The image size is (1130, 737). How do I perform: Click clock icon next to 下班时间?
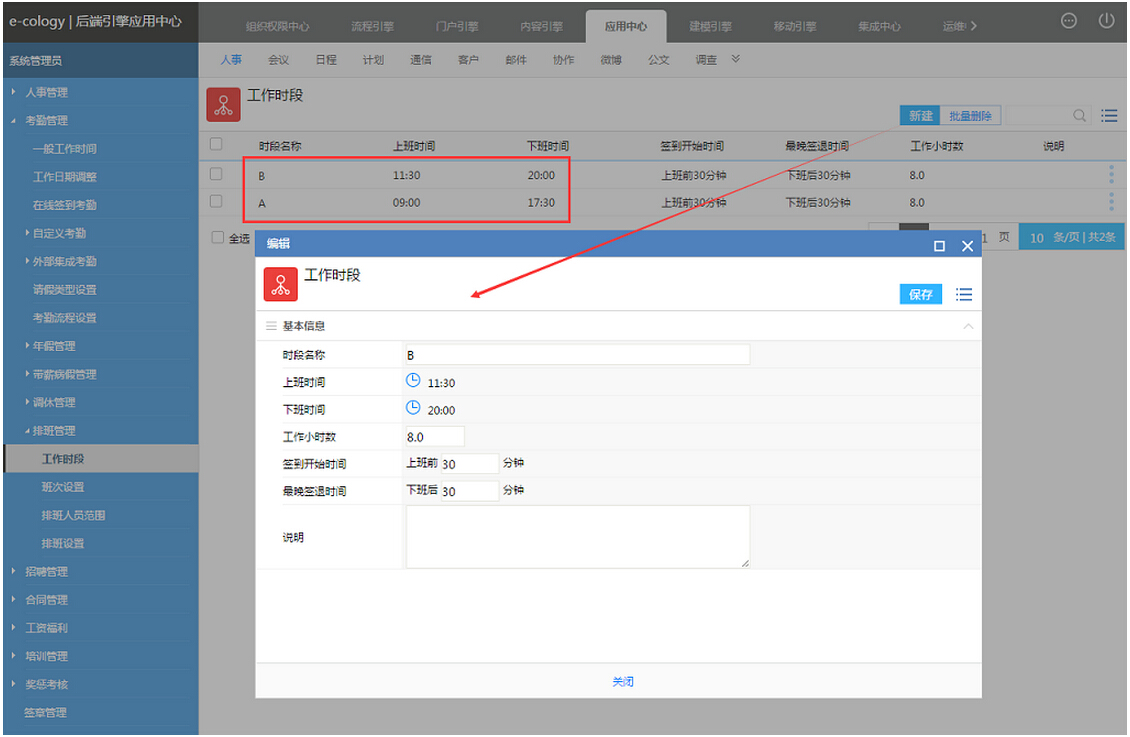click(413, 408)
